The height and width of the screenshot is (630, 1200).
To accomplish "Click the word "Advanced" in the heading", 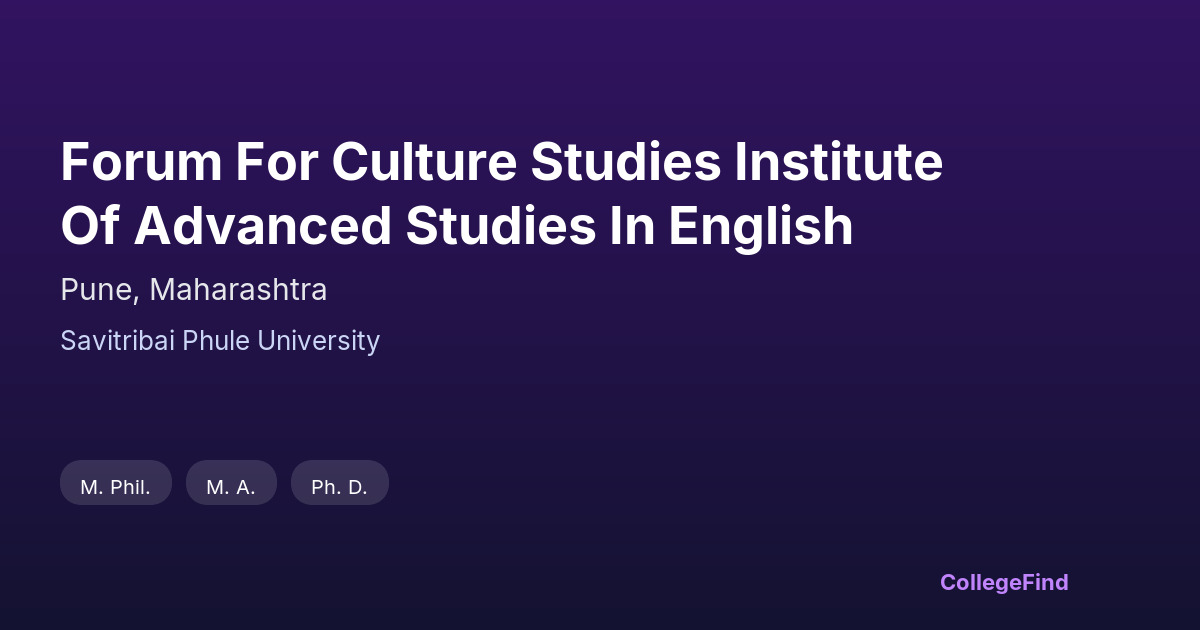I will point(263,226).
